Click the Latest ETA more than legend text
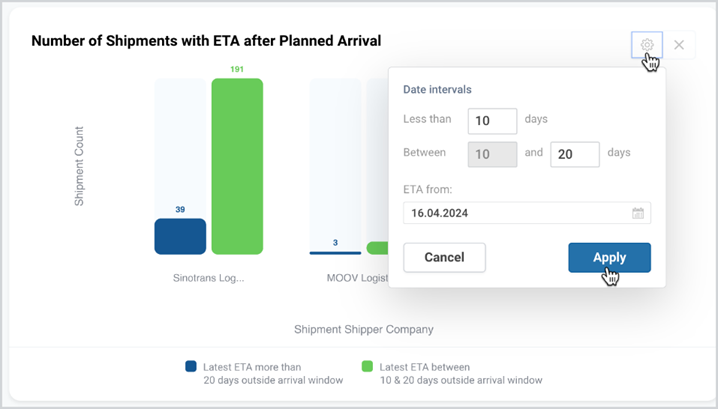Image resolution: width=718 pixels, height=409 pixels. [273, 373]
